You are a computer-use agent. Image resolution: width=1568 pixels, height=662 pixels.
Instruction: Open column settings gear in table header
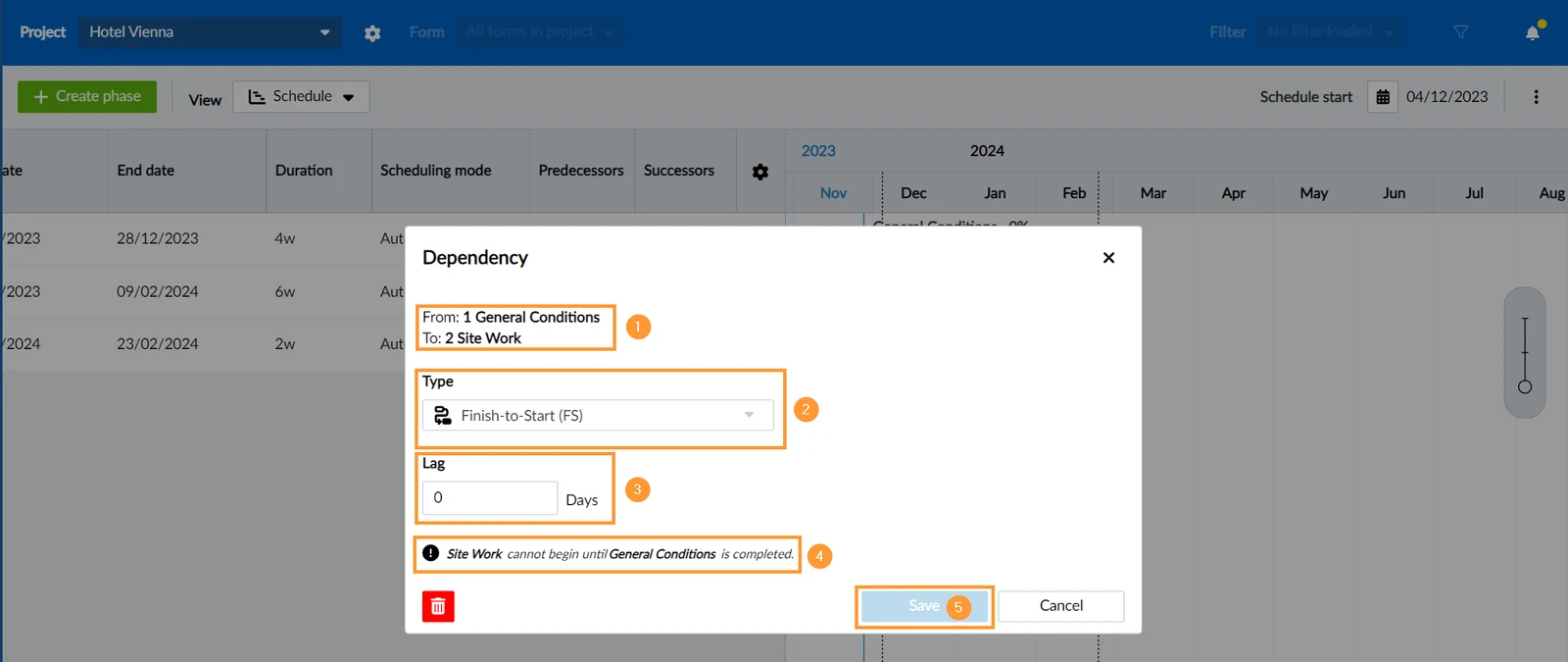tap(760, 172)
